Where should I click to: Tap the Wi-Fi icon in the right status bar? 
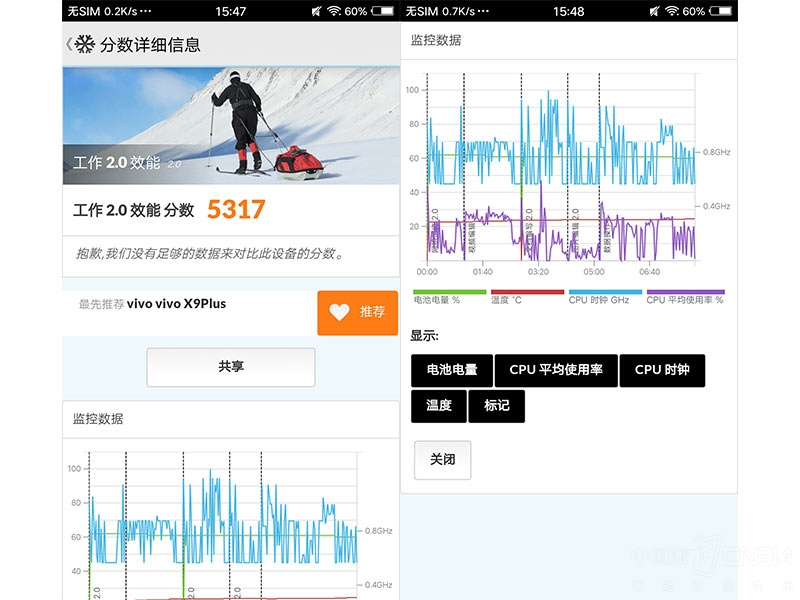[672, 11]
